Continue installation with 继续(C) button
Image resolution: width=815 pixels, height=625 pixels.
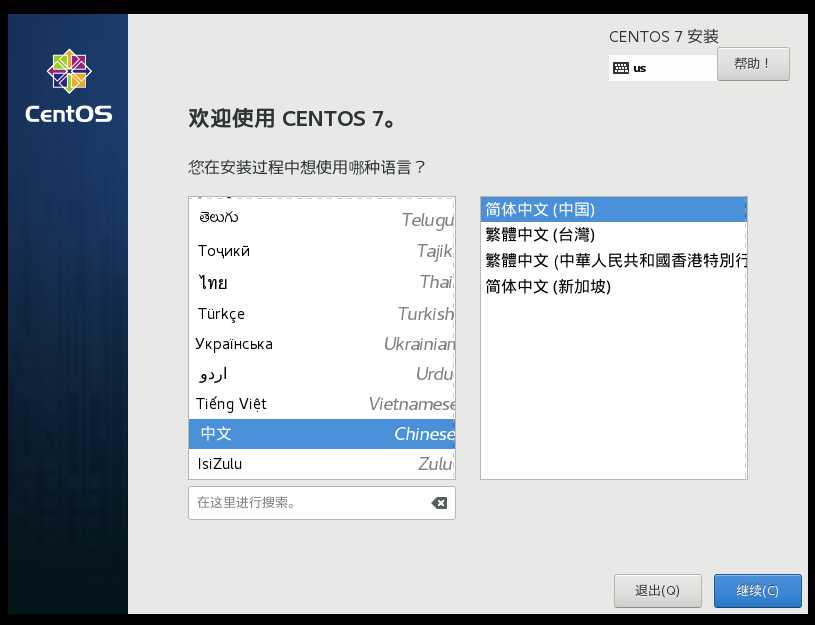(757, 591)
